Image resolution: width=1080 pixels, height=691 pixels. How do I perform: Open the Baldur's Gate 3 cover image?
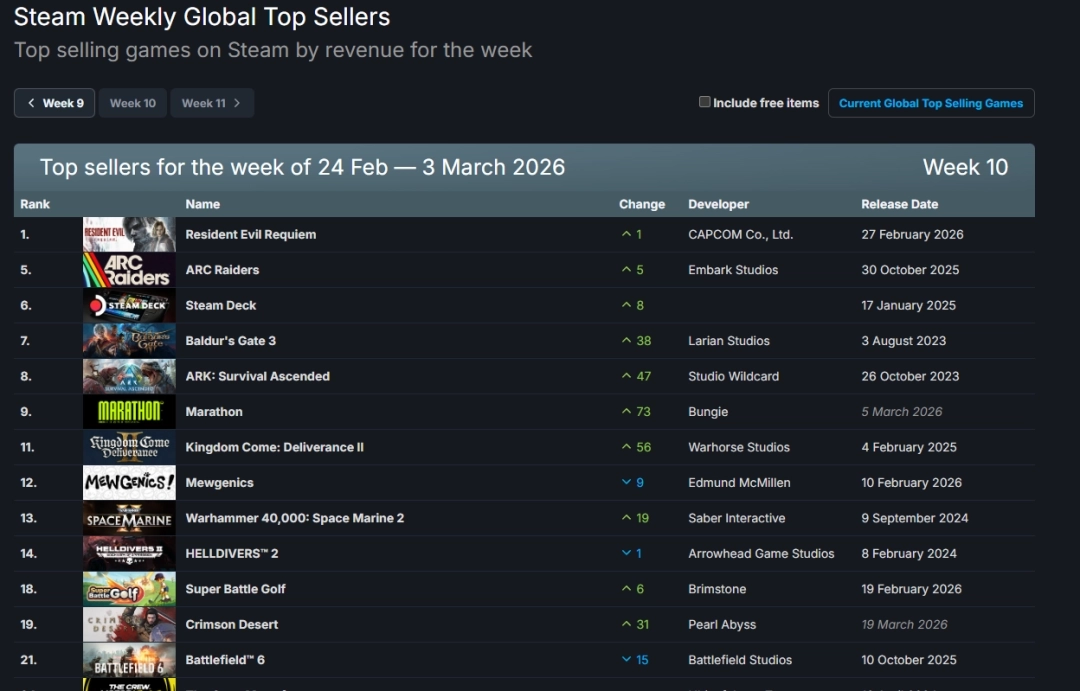[128, 340]
